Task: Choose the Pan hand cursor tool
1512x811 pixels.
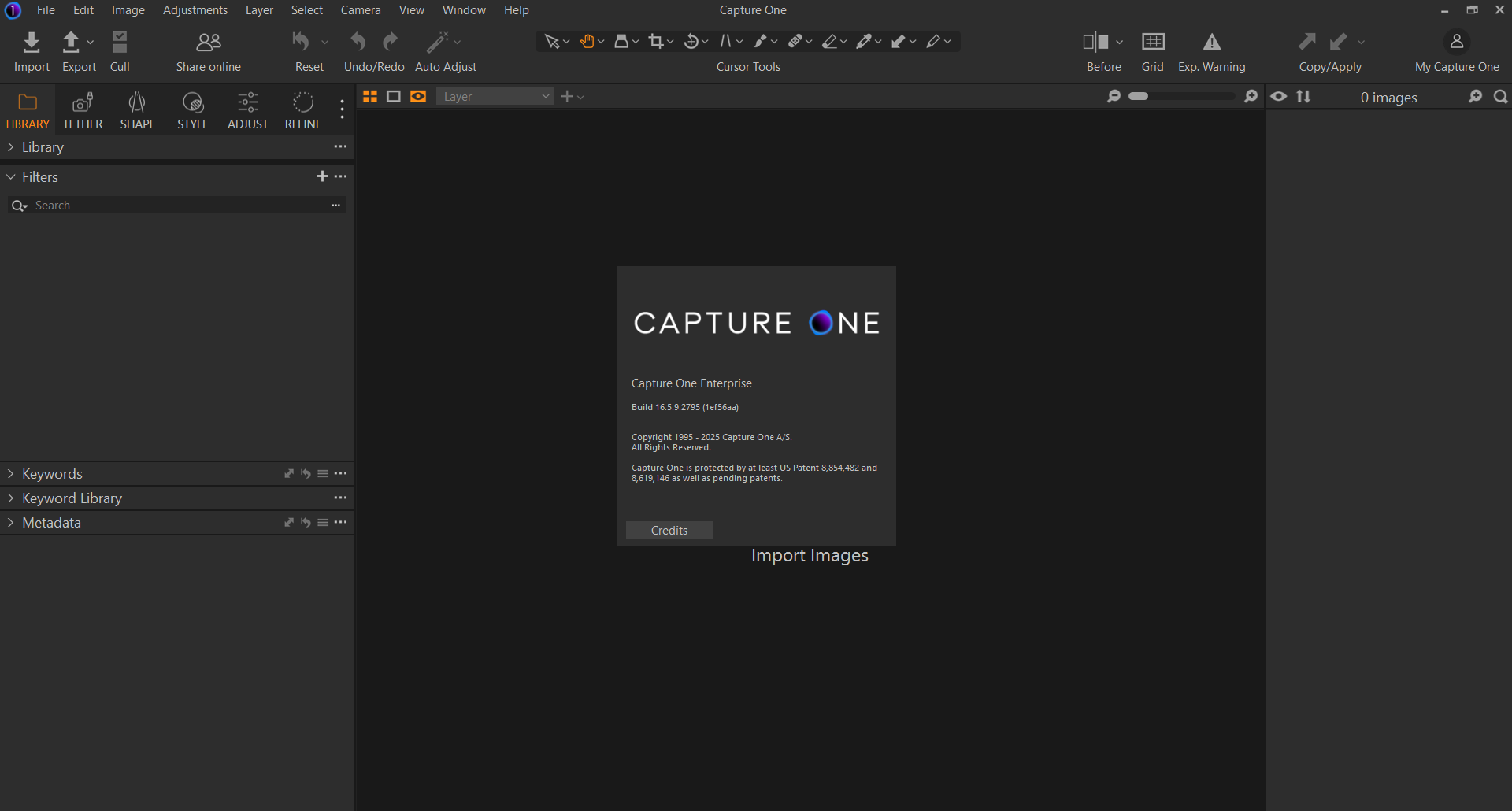Action: tap(587, 42)
